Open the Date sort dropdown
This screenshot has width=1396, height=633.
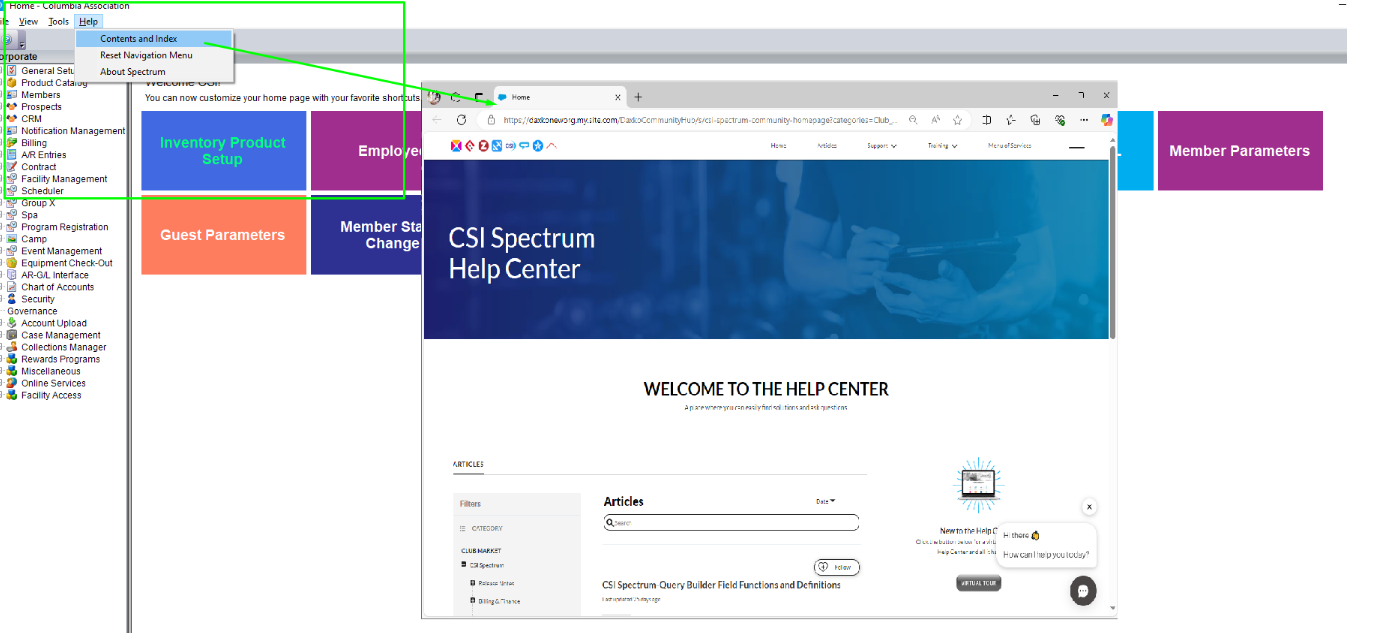(x=825, y=501)
